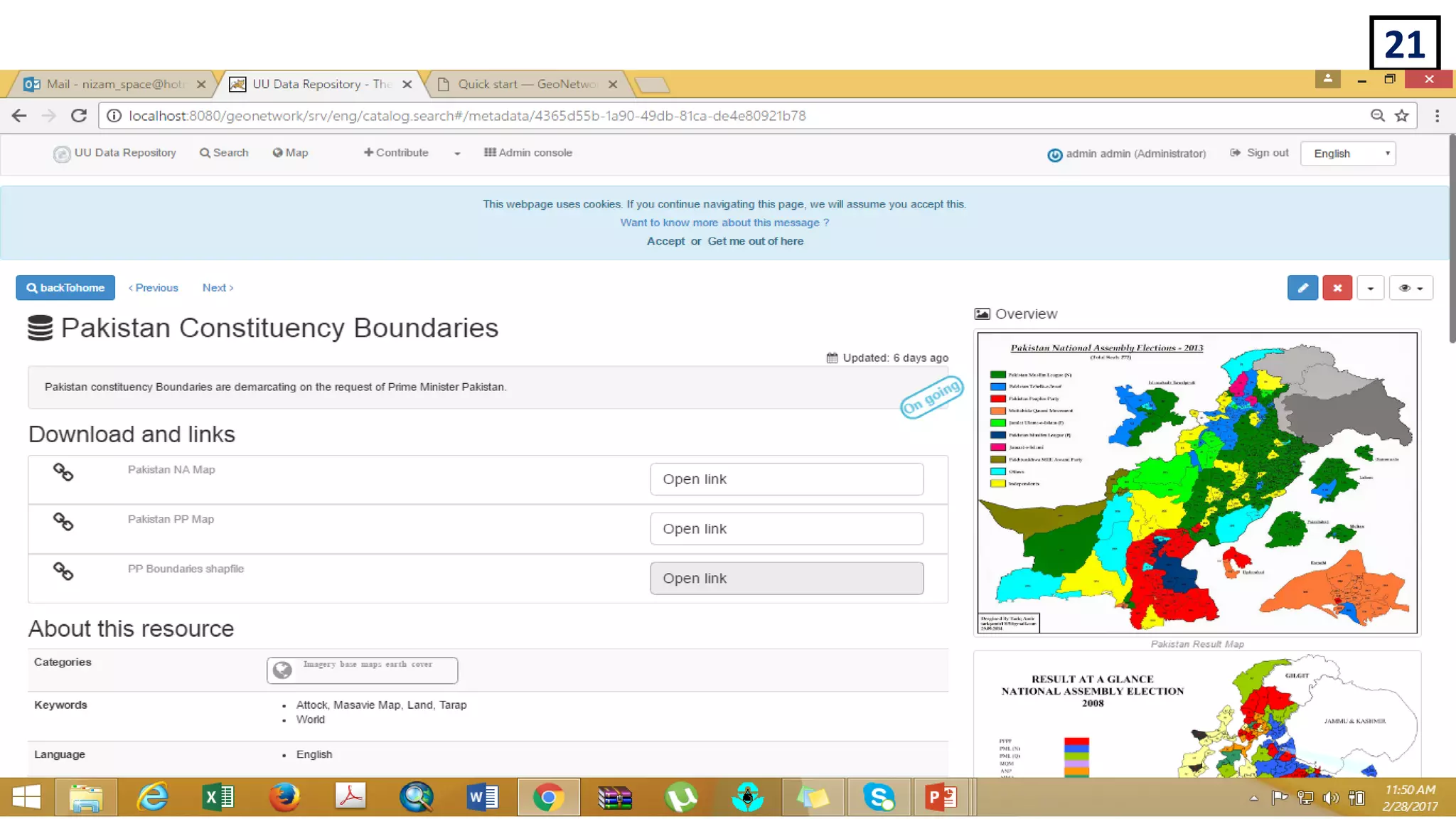Click the Pakistan Constituency Boundaries title

click(x=279, y=328)
